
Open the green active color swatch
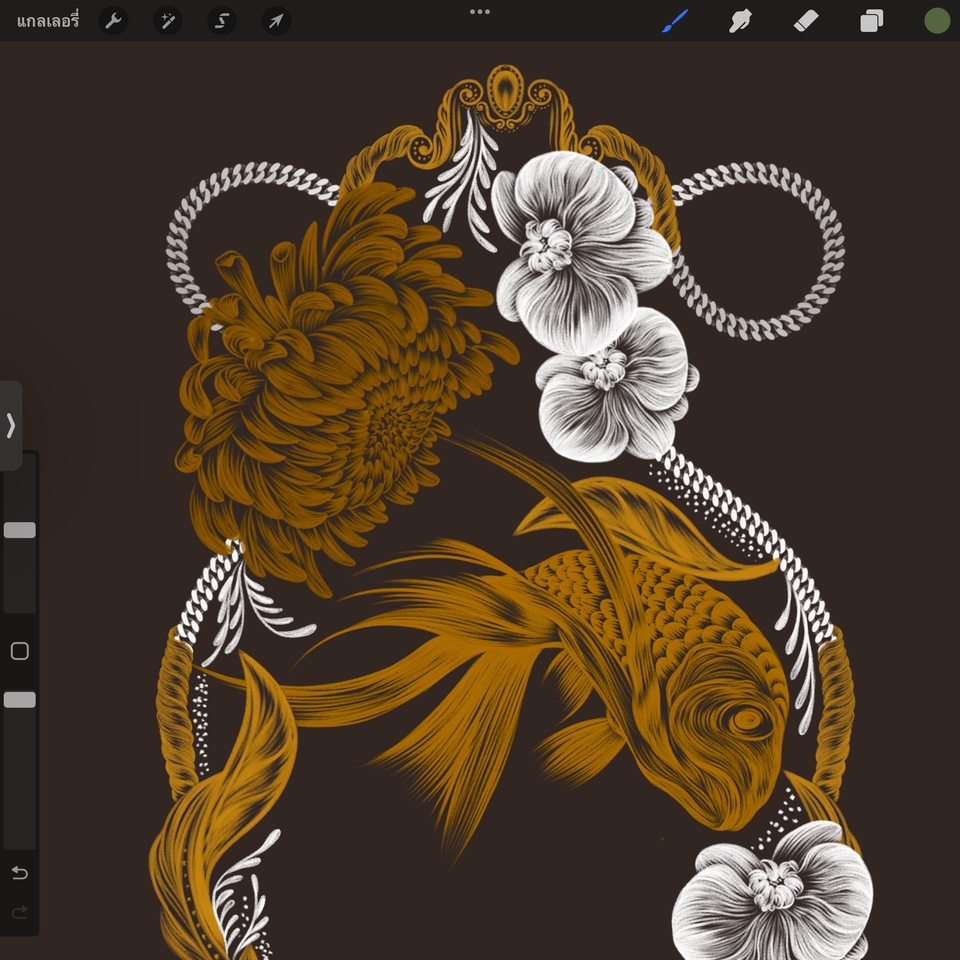click(937, 21)
